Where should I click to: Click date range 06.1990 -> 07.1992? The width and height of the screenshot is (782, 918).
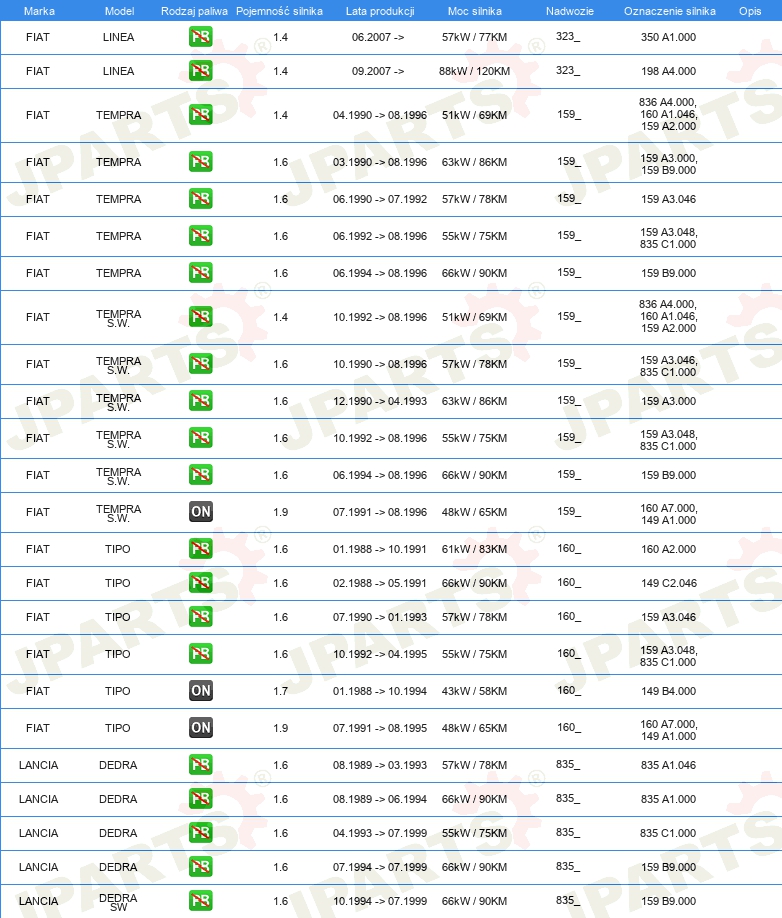tap(380, 199)
